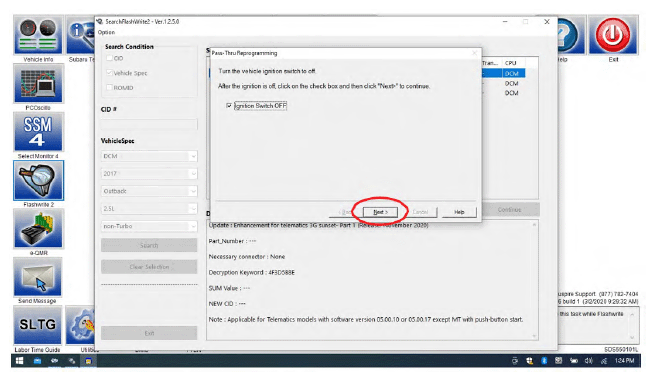Open the taskbar clock showing 1:24 PM
Image resolution: width=655 pixels, height=381 pixels.
[625, 361]
